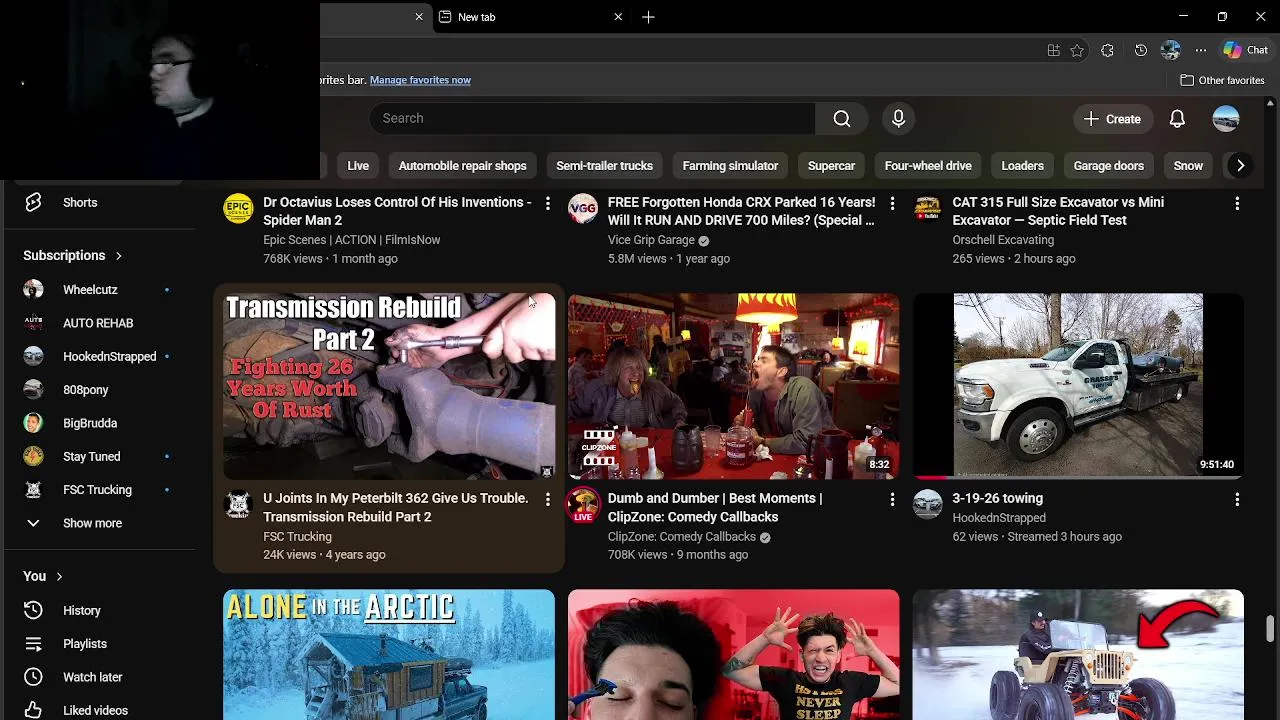Viewport: 1280px width, 720px height.
Task: Filter by Semi-trailer trucks chip
Action: (604, 166)
